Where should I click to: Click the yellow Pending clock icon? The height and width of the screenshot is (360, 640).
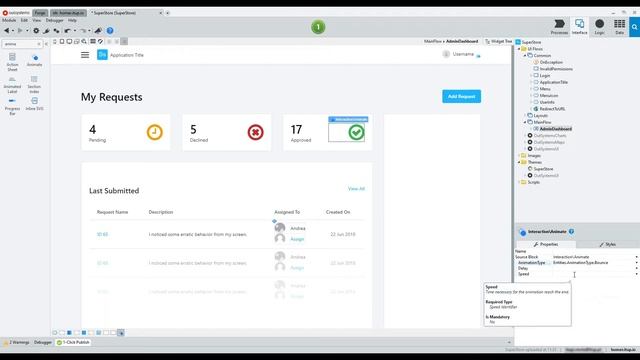pos(155,132)
